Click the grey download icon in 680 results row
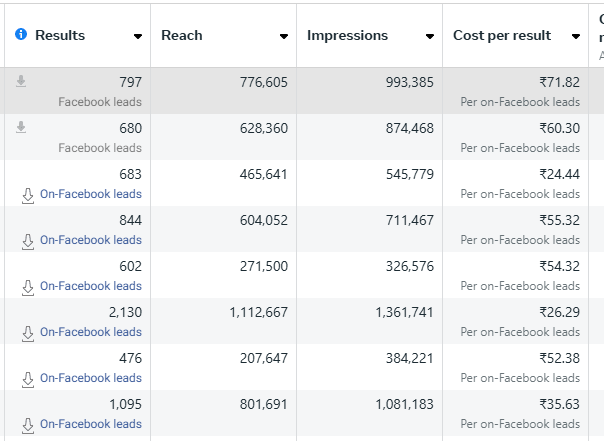This screenshot has width=604, height=441. click(x=21, y=128)
